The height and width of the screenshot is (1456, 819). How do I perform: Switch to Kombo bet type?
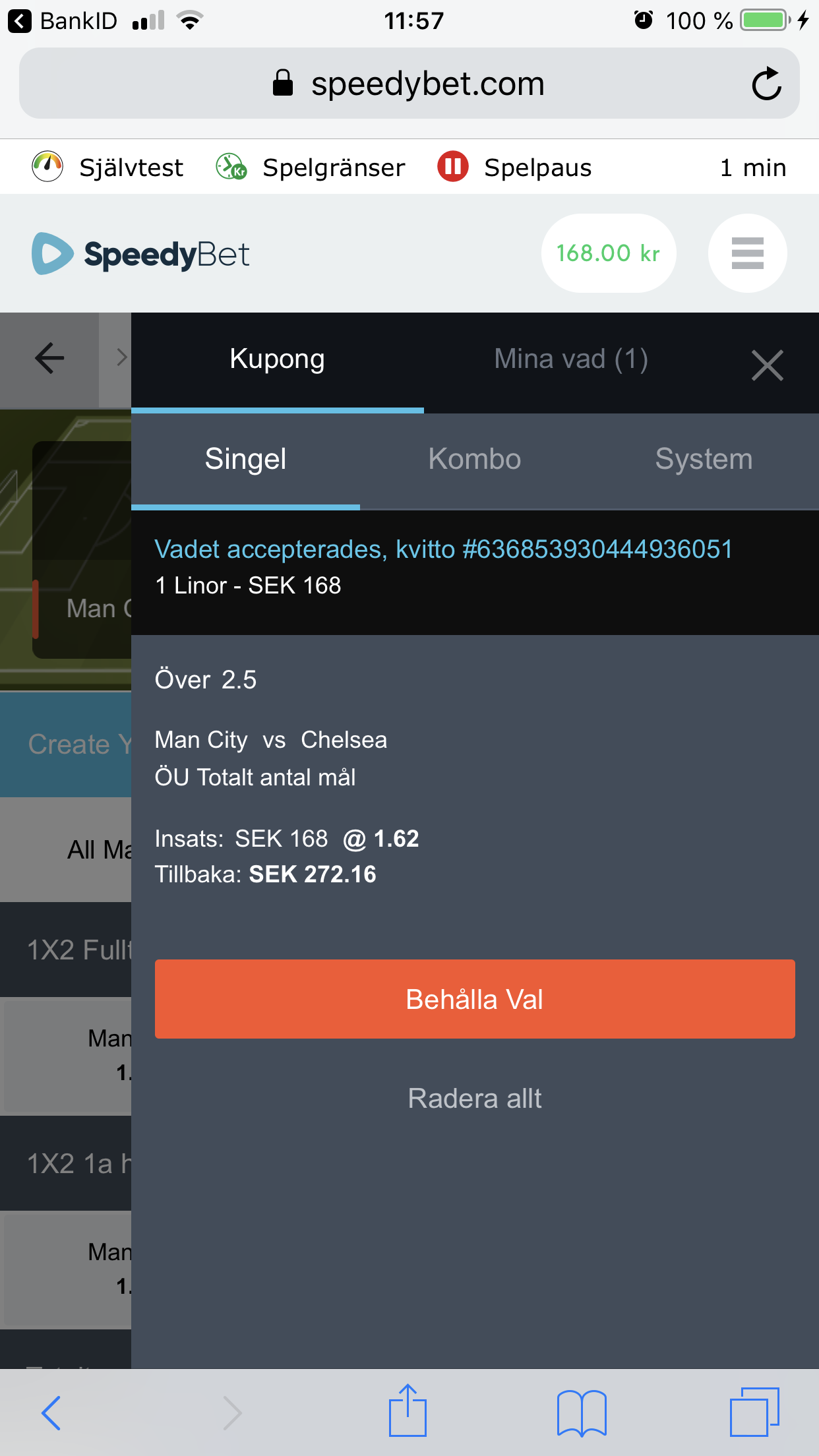(x=475, y=460)
